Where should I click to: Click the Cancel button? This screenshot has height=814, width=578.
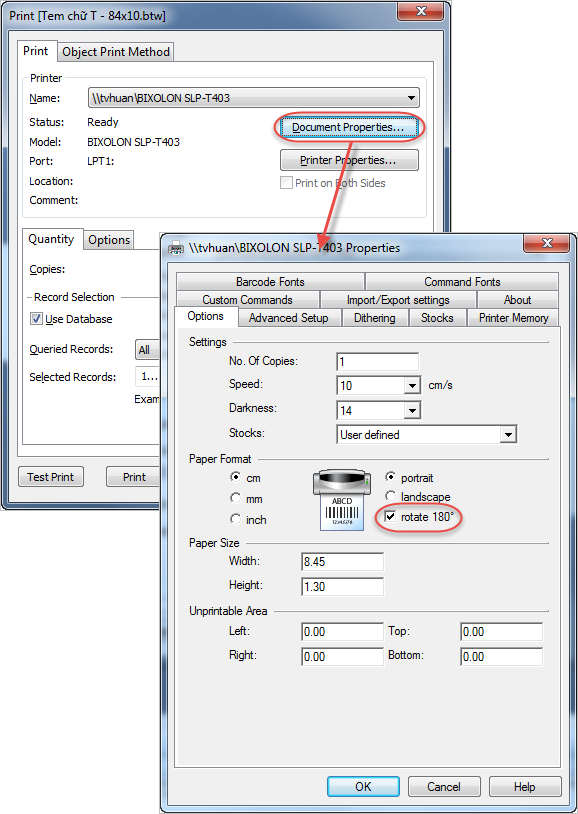click(x=444, y=786)
